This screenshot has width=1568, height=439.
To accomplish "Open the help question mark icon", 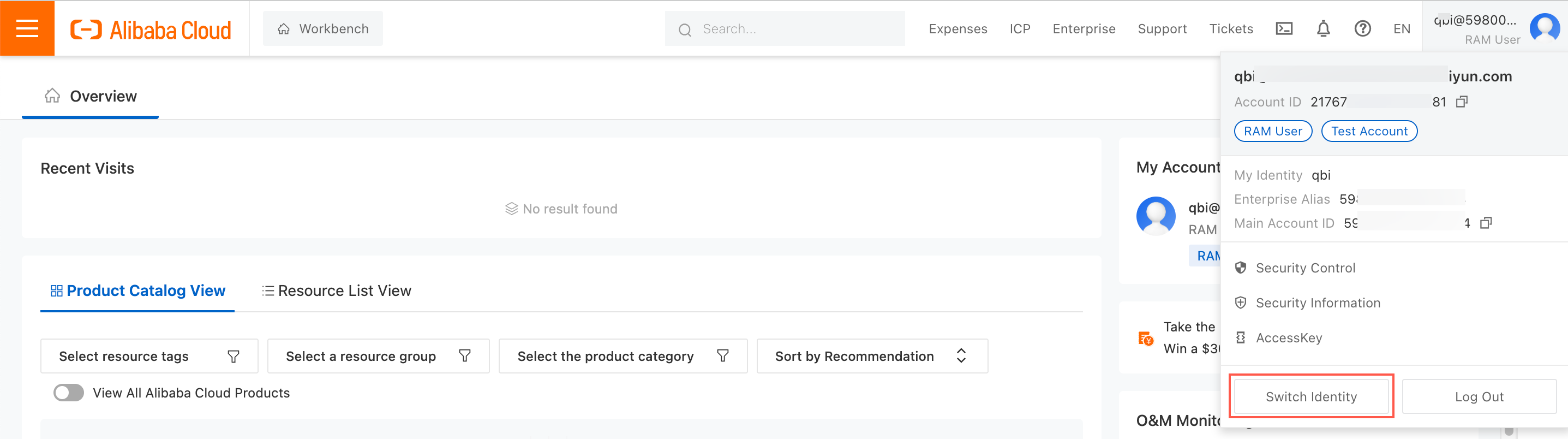I will coord(1362,28).
